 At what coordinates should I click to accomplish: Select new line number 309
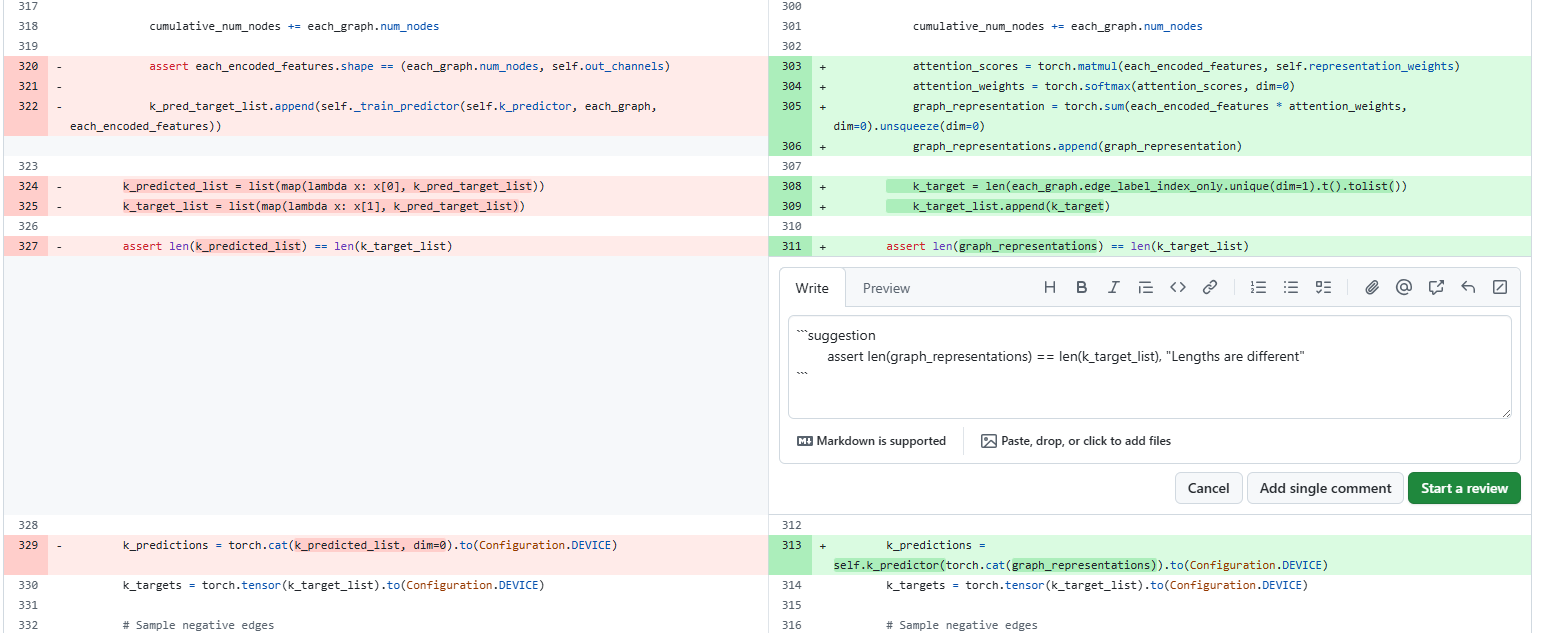(x=791, y=206)
